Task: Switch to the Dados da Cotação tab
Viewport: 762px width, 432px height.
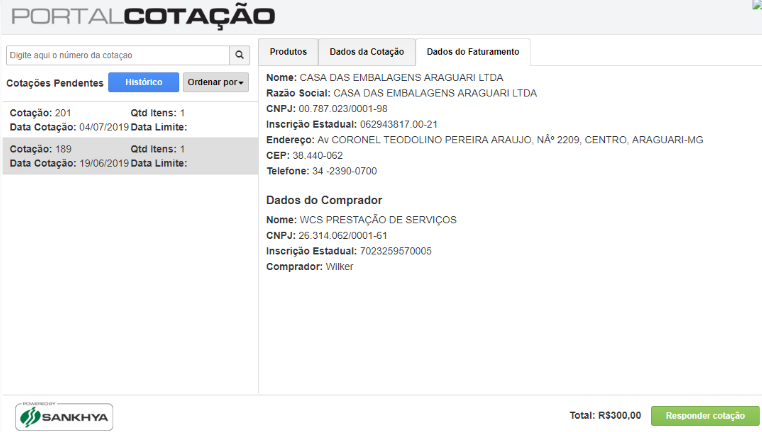Action: pos(367,52)
